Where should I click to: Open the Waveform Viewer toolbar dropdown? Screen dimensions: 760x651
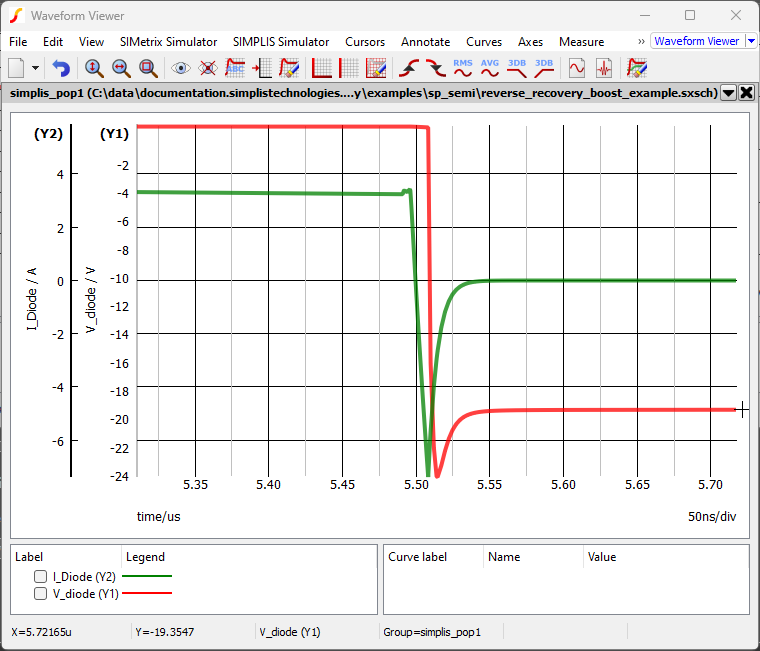751,41
